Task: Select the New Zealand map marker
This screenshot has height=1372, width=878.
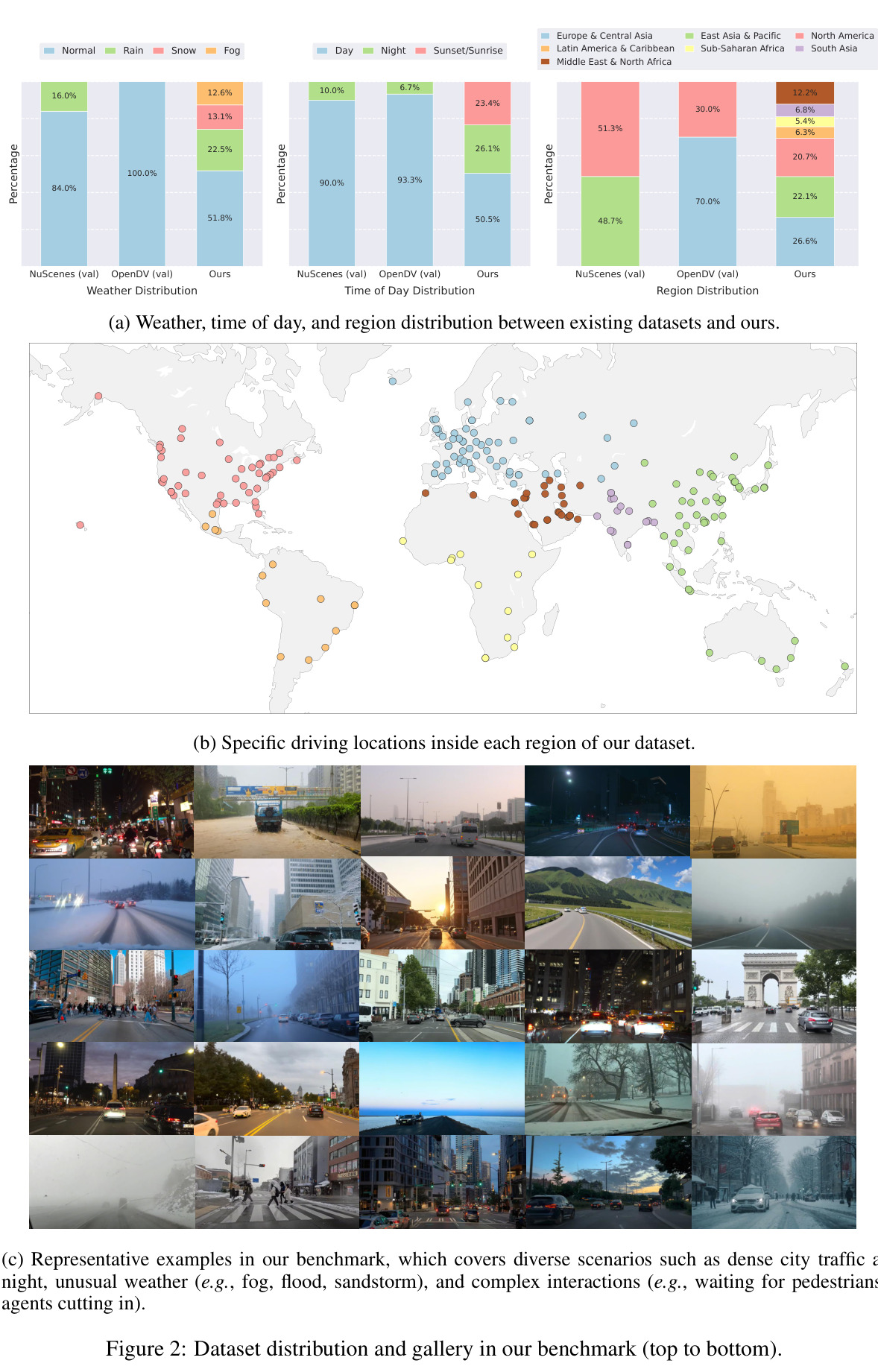Action: [x=844, y=666]
